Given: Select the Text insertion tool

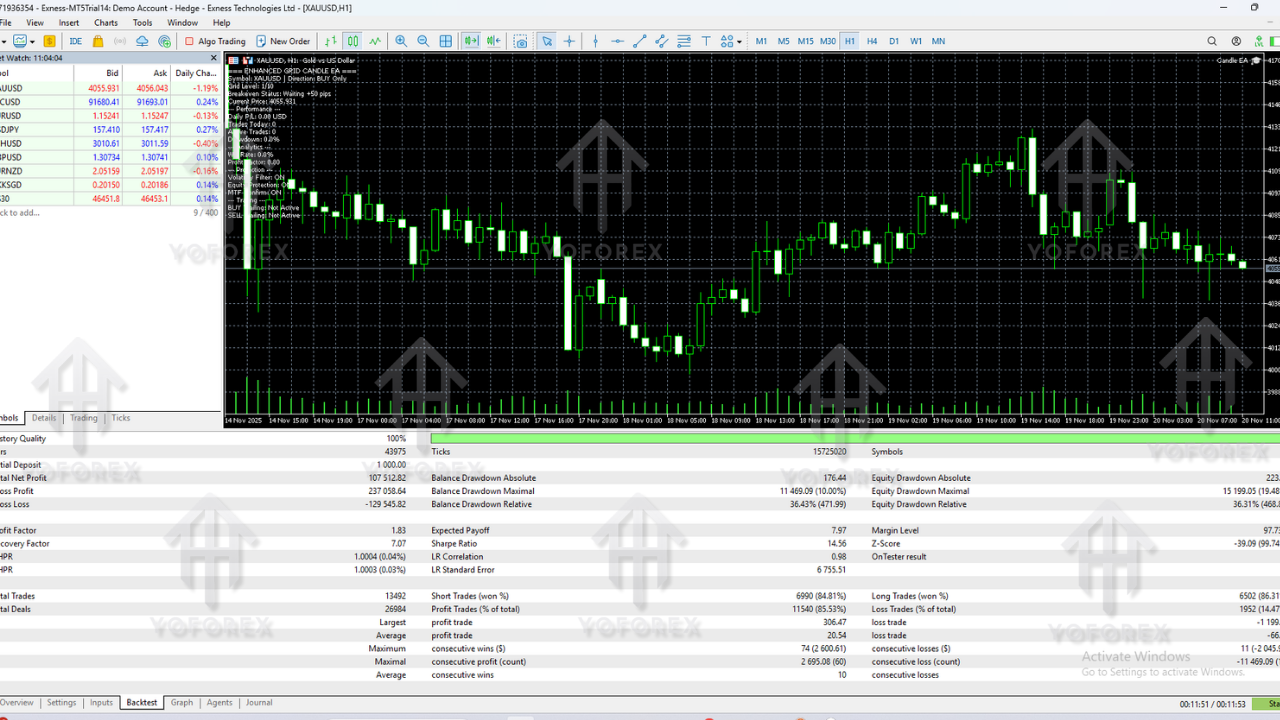Looking at the screenshot, I should coord(706,41).
